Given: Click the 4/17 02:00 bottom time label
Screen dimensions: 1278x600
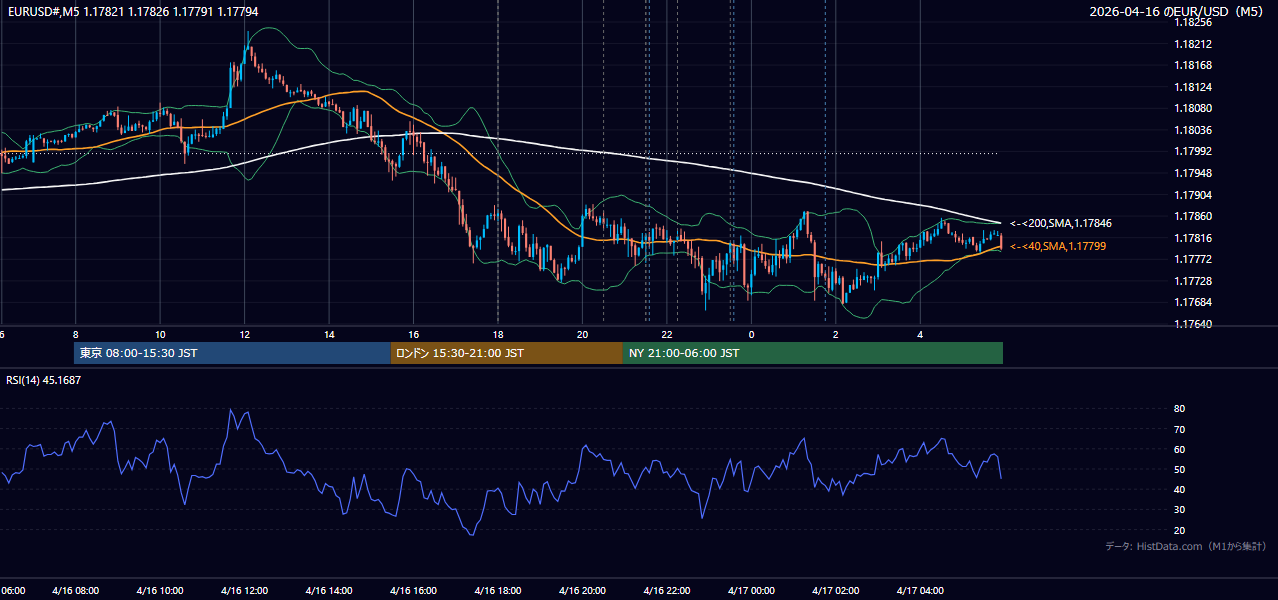Looking at the screenshot, I should [836, 591].
